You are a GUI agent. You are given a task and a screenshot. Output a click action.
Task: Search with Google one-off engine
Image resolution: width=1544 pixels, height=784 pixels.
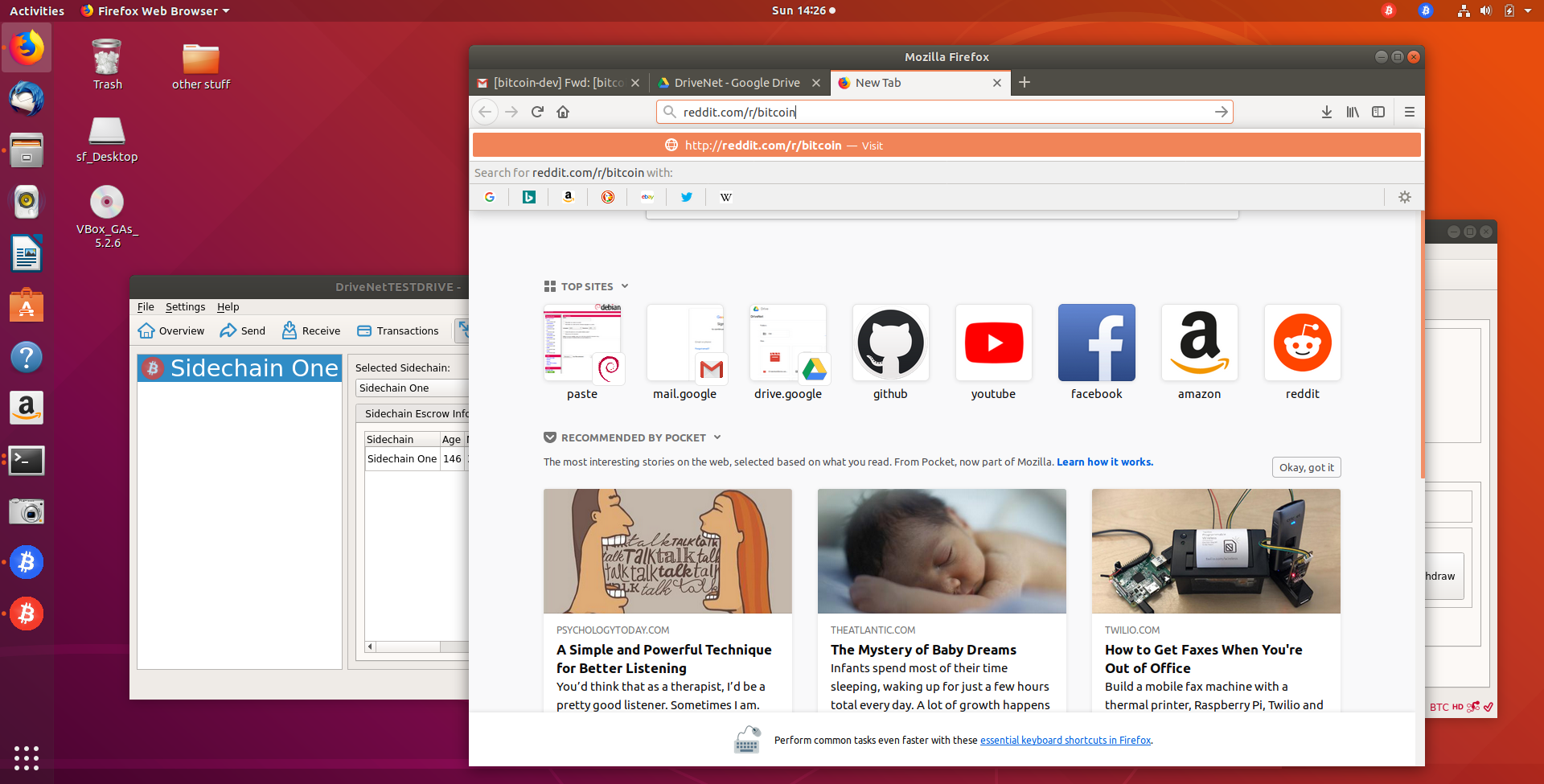click(x=490, y=197)
